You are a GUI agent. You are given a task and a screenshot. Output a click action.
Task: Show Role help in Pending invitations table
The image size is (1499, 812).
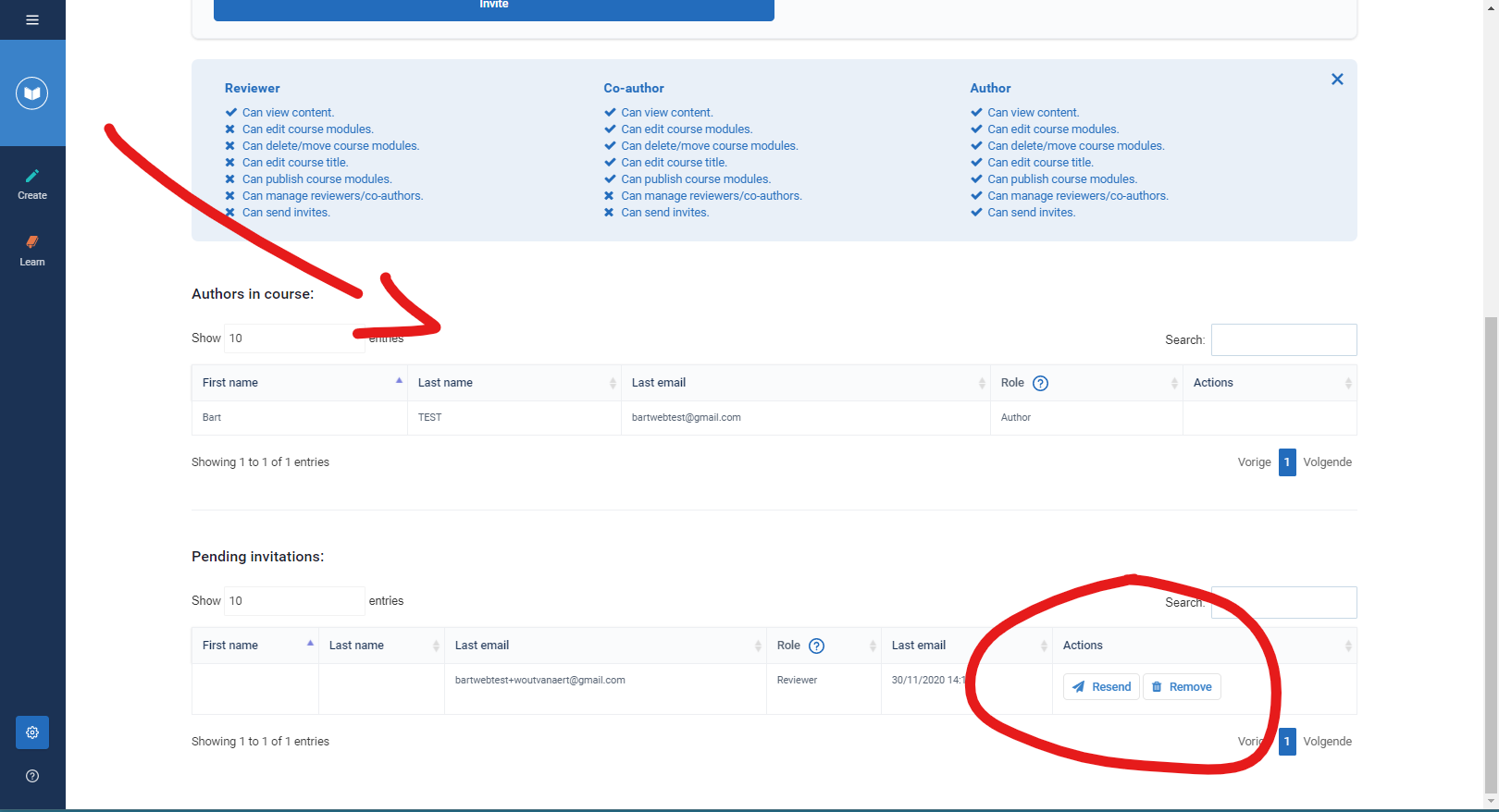coord(816,646)
